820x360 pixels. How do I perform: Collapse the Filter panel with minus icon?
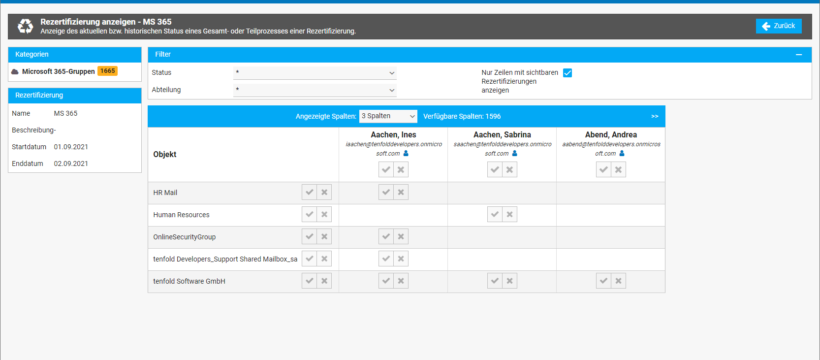(799, 54)
